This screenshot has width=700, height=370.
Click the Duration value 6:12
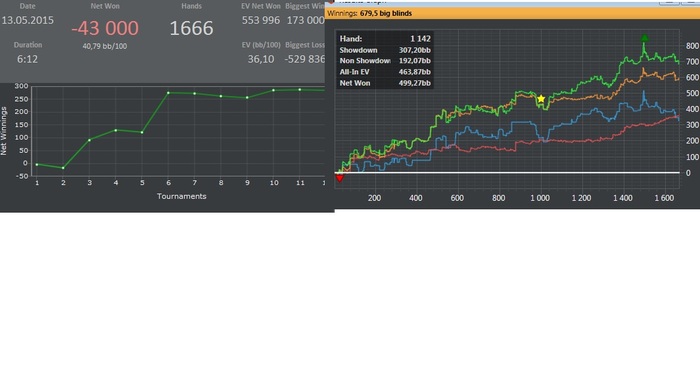pyautogui.click(x=28, y=59)
